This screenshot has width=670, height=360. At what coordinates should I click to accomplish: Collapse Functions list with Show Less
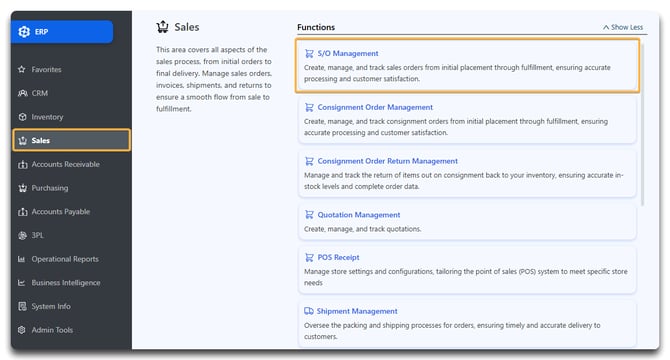pyautogui.click(x=623, y=27)
